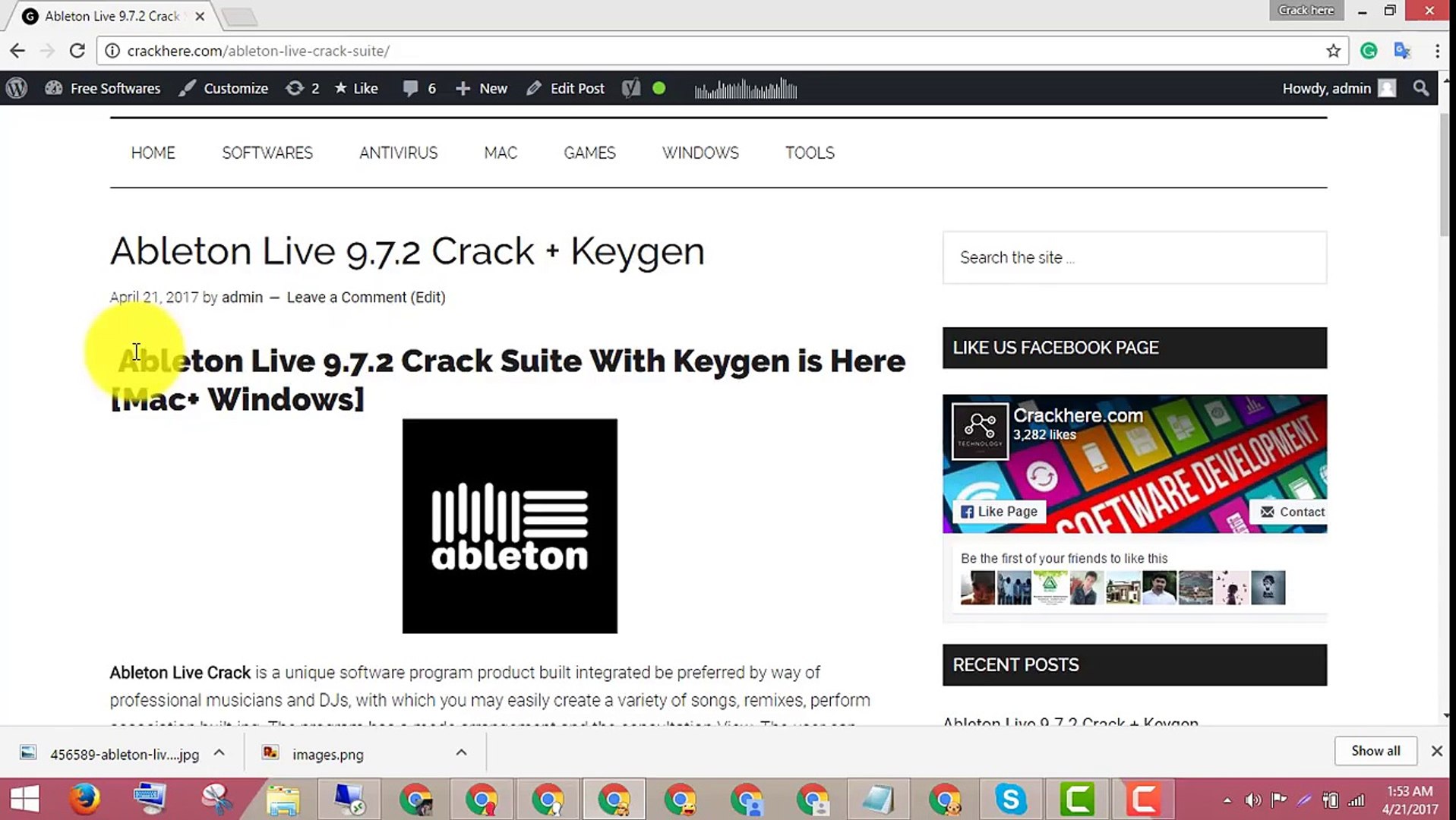The image size is (1456, 820).
Task: Open the Yoast SEO icon
Action: pyautogui.click(x=631, y=89)
